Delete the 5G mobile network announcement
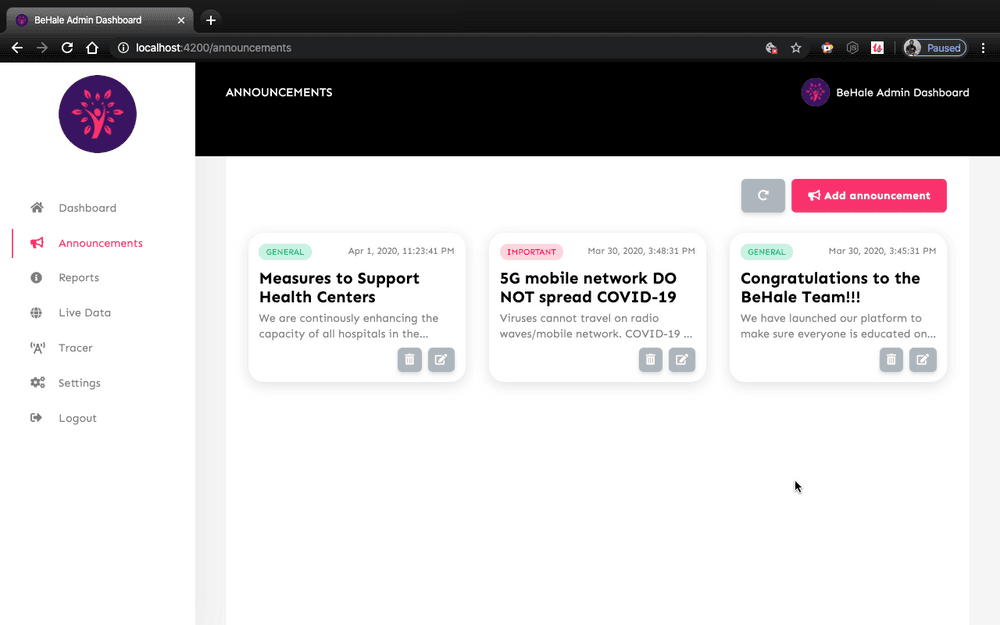This screenshot has height=625, width=1000. click(650, 360)
